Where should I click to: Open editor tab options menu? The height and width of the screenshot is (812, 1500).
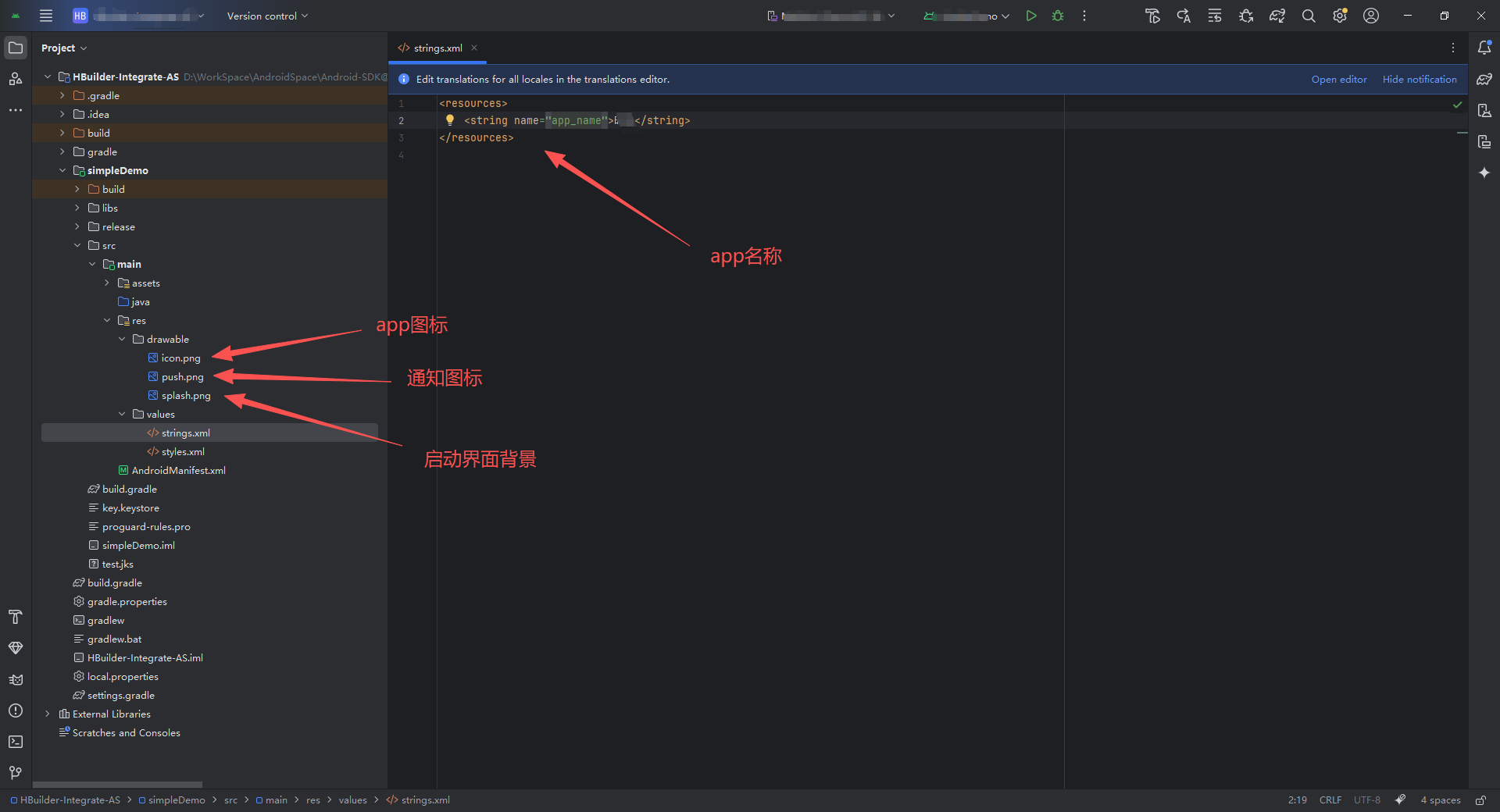1453,48
